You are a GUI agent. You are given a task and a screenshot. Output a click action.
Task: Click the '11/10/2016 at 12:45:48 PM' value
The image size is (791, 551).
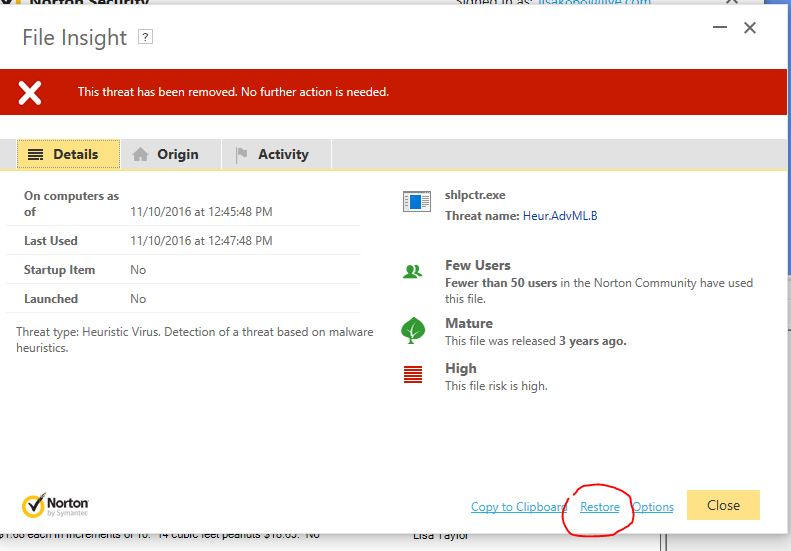pos(201,212)
